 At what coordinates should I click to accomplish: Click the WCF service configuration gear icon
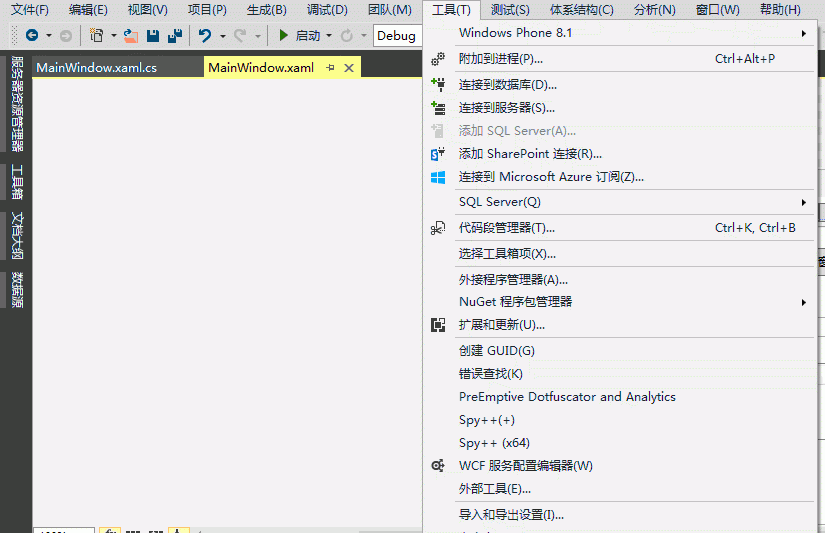click(438, 466)
